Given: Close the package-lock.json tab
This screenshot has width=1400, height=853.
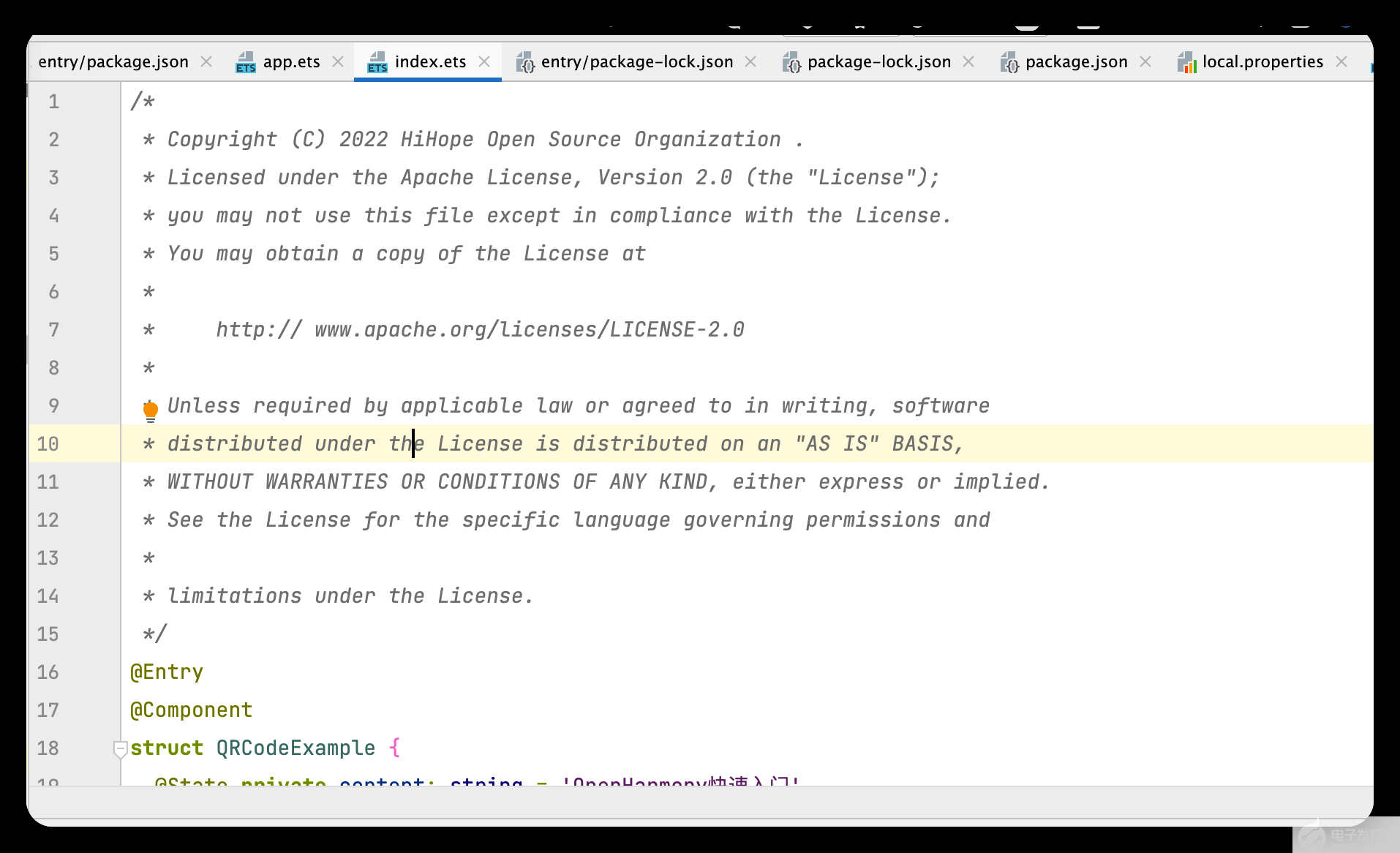Looking at the screenshot, I should (968, 61).
